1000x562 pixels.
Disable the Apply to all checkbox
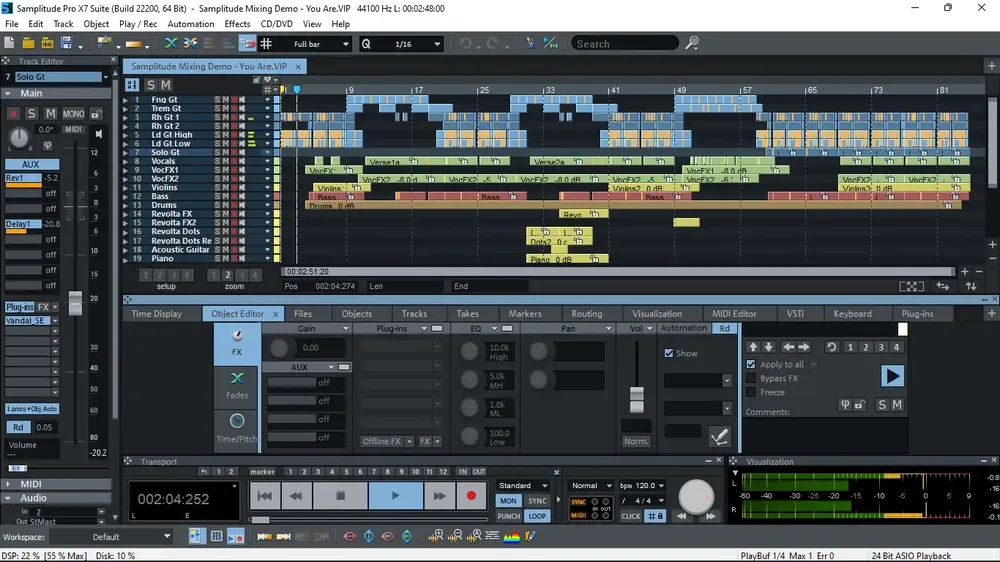tap(751, 364)
